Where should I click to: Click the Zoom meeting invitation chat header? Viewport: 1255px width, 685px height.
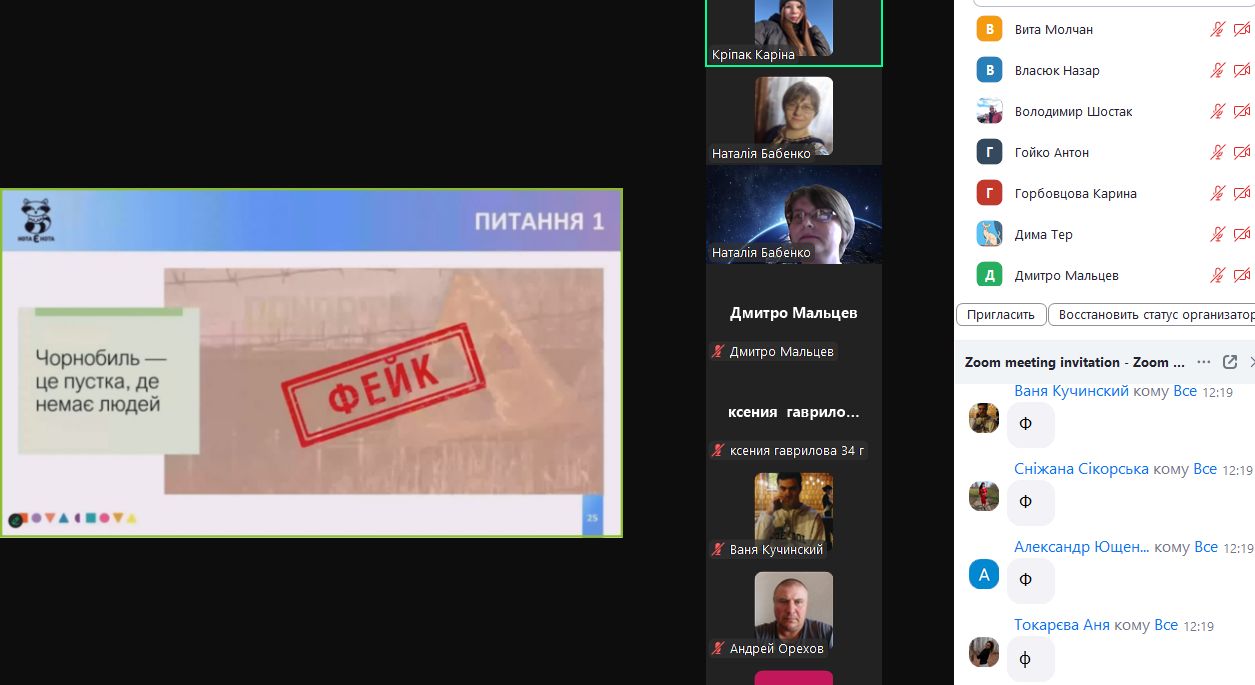pos(1074,362)
